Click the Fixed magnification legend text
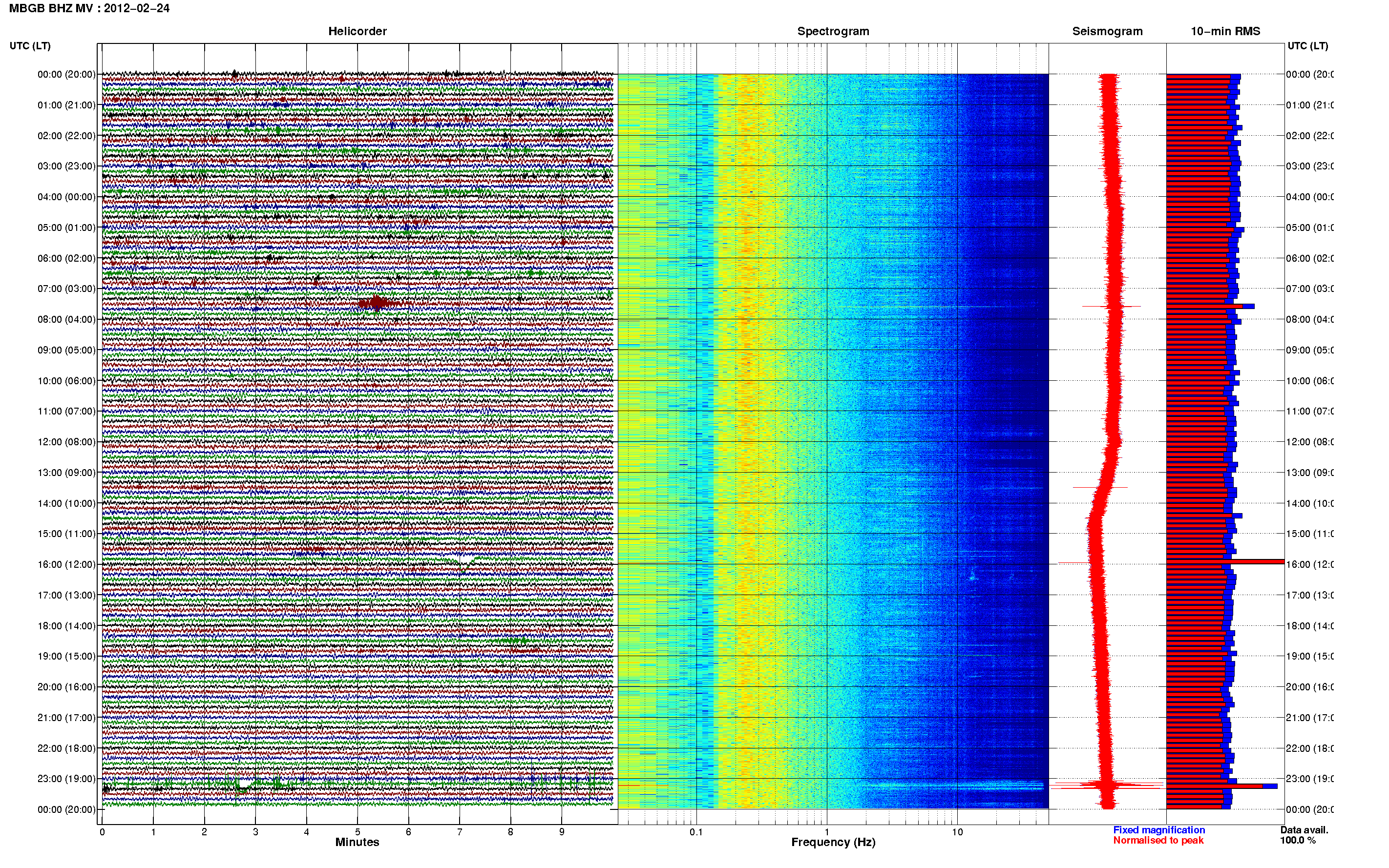The width and height of the screenshot is (1389, 868). (x=1159, y=830)
